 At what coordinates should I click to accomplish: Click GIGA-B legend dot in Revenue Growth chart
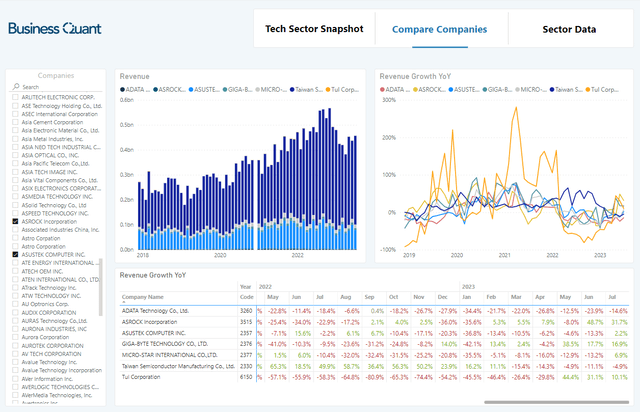click(x=484, y=89)
